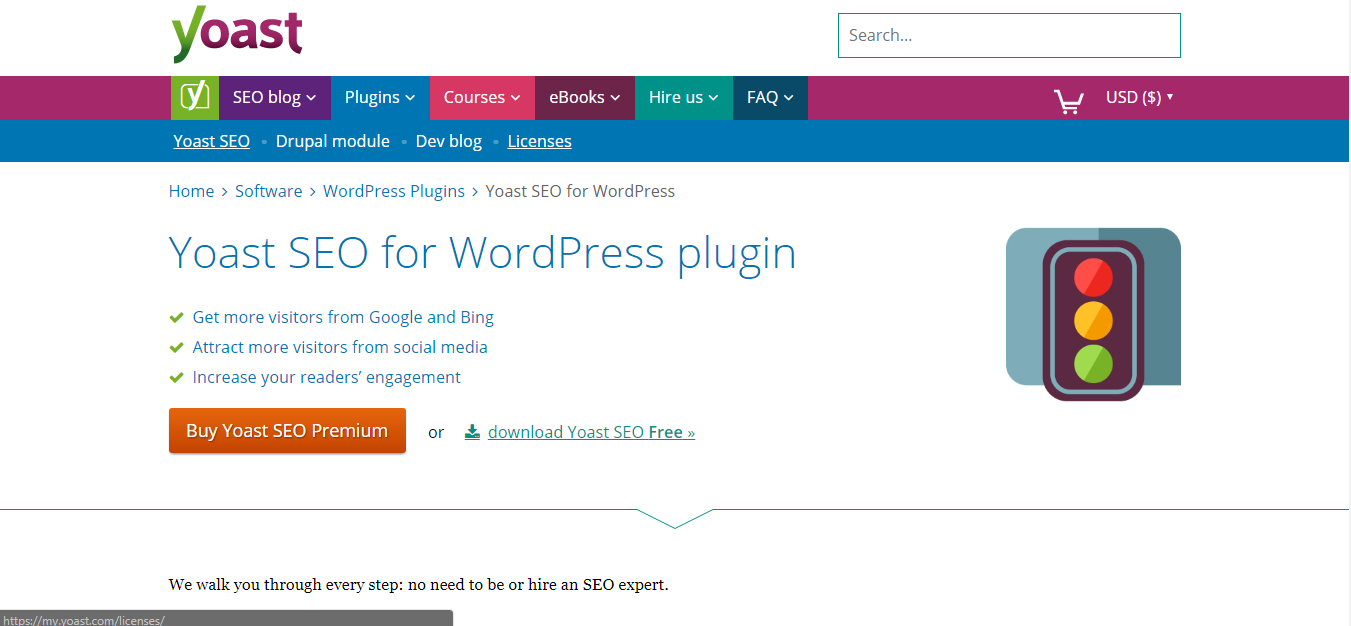Open the Courses dropdown menu
This screenshot has height=626, width=1351.
point(482,97)
